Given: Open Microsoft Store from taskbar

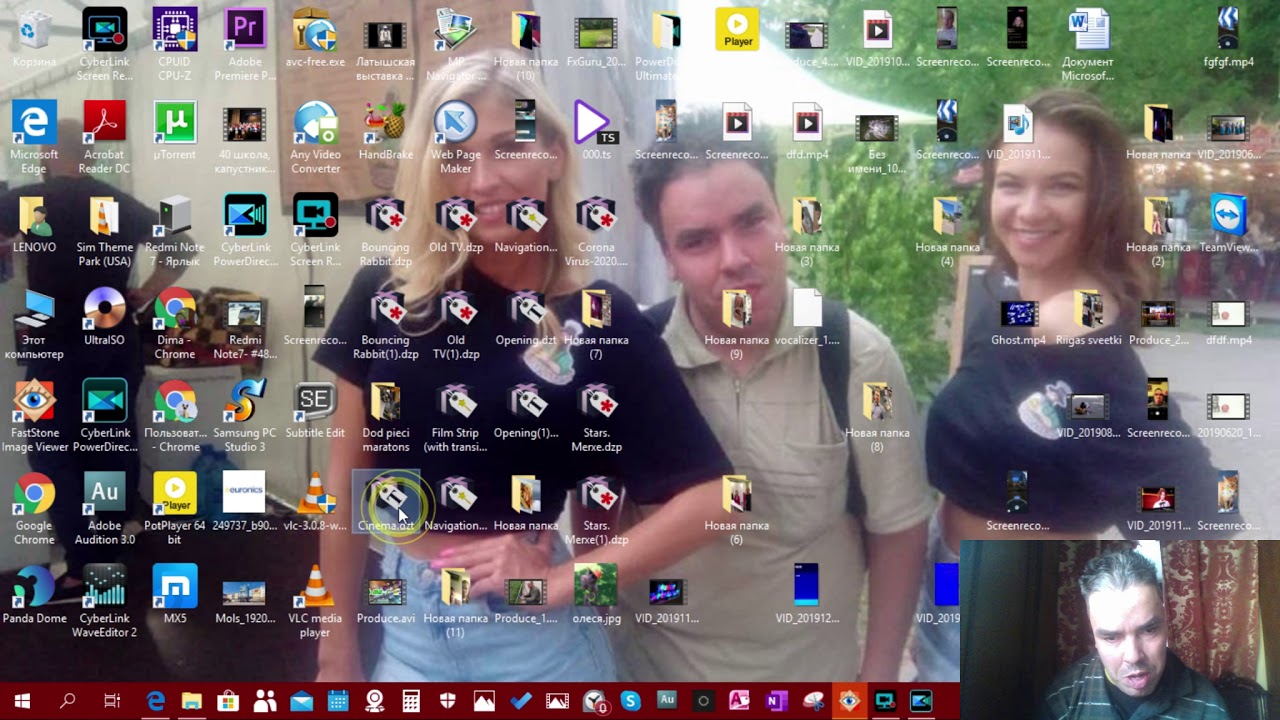Looking at the screenshot, I should pyautogui.click(x=228, y=701).
